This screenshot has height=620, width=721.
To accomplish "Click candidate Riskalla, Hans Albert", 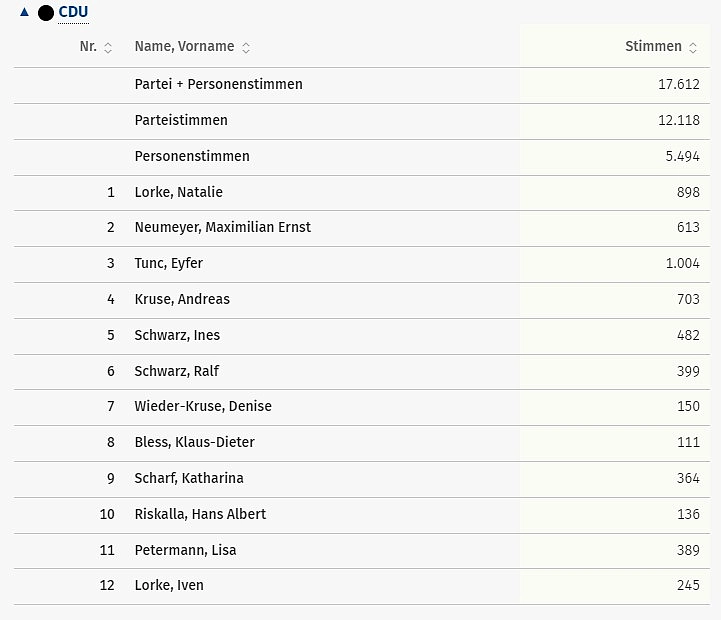I will (200, 514).
